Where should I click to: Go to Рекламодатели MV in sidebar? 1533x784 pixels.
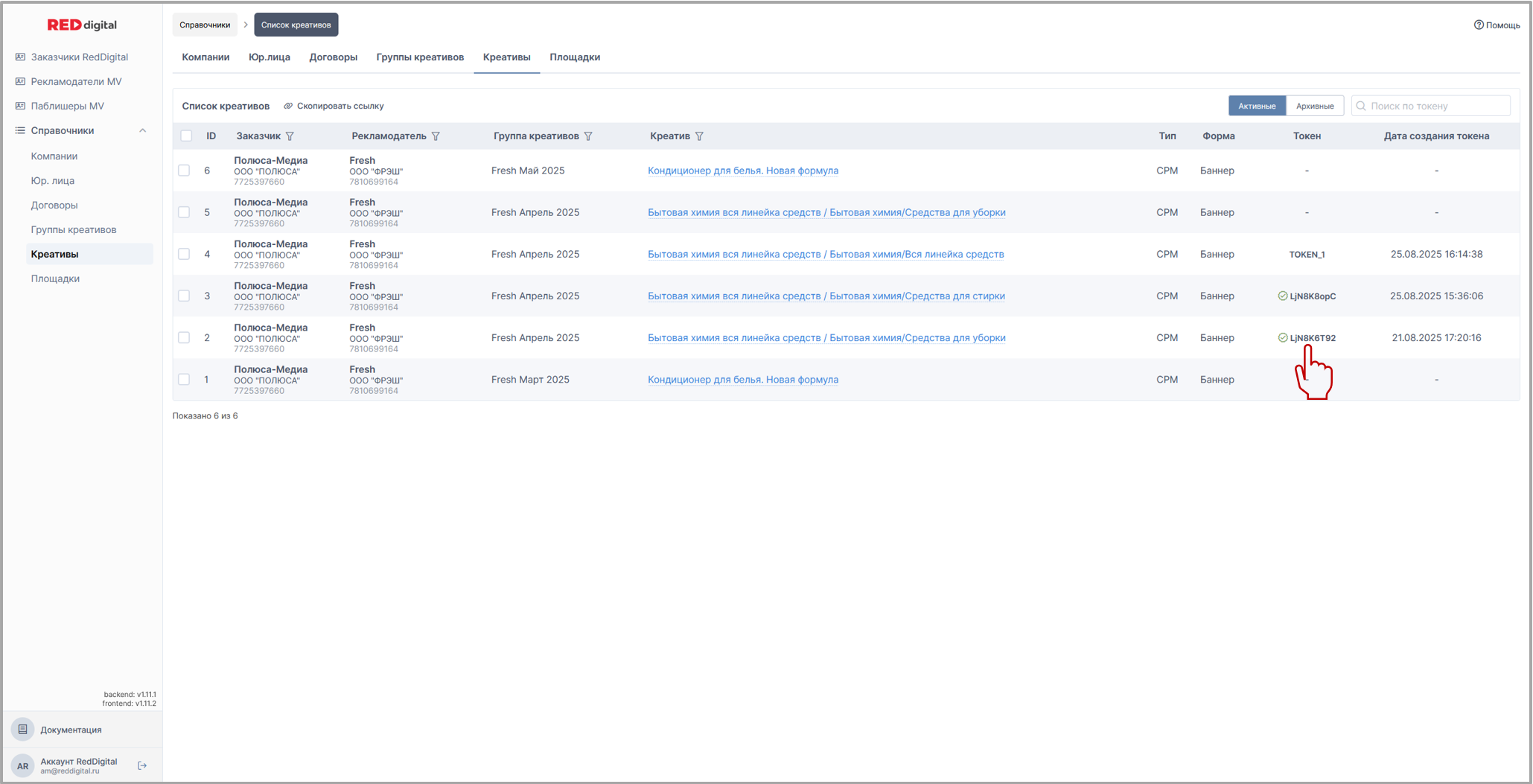[76, 81]
